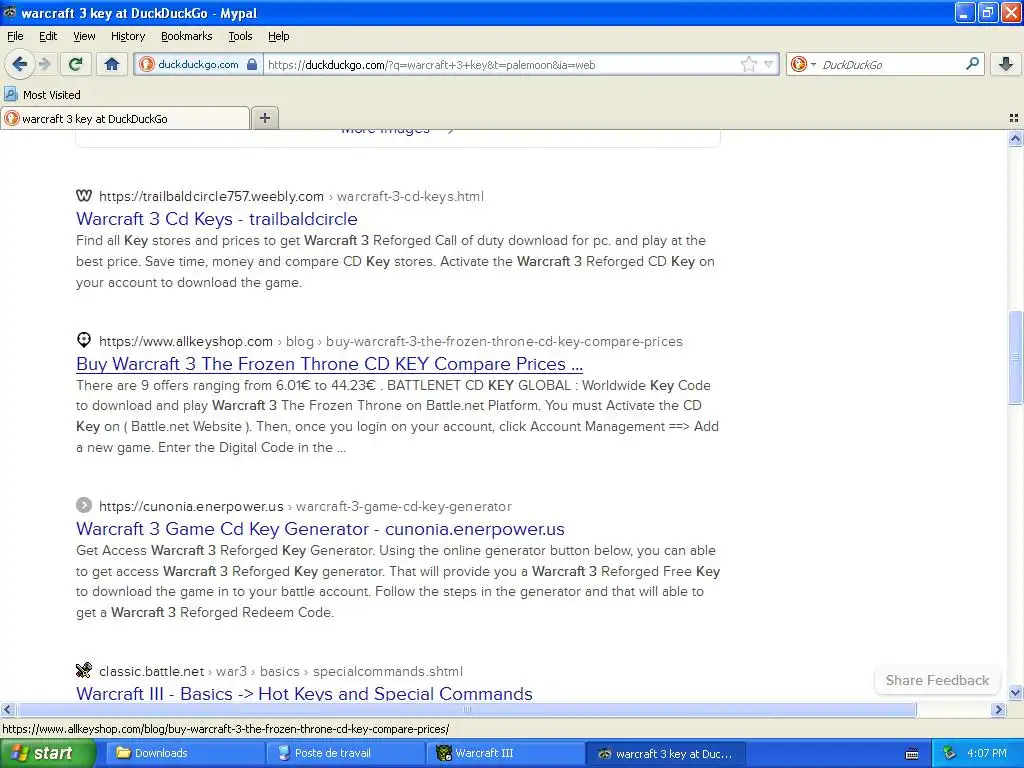
Task: Click the classic.battle.net URL text
Action: pos(152,671)
